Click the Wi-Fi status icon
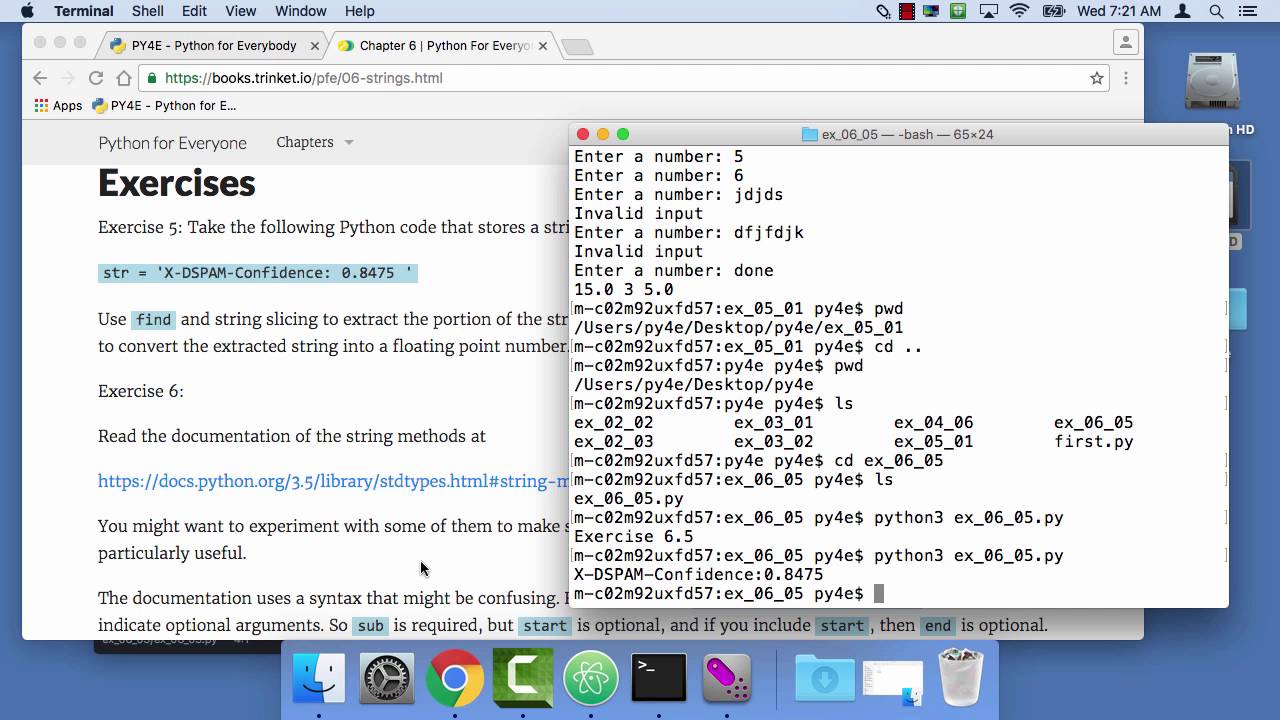Screen dimensions: 1280x720 [1020, 11]
